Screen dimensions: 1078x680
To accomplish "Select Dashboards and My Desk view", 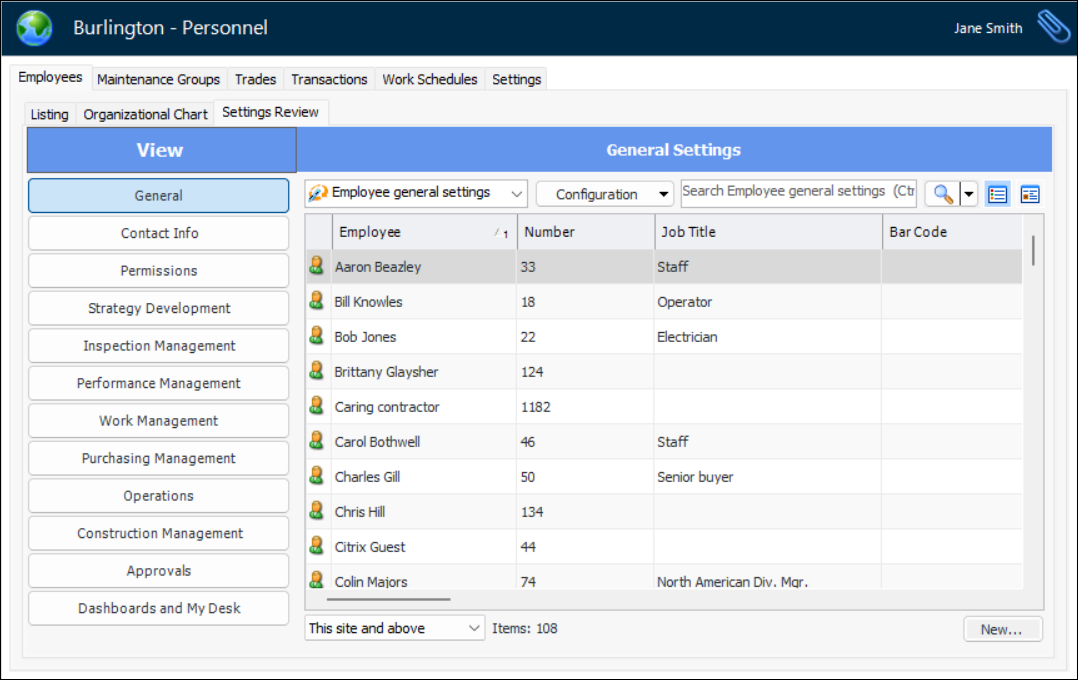I will (x=158, y=608).
